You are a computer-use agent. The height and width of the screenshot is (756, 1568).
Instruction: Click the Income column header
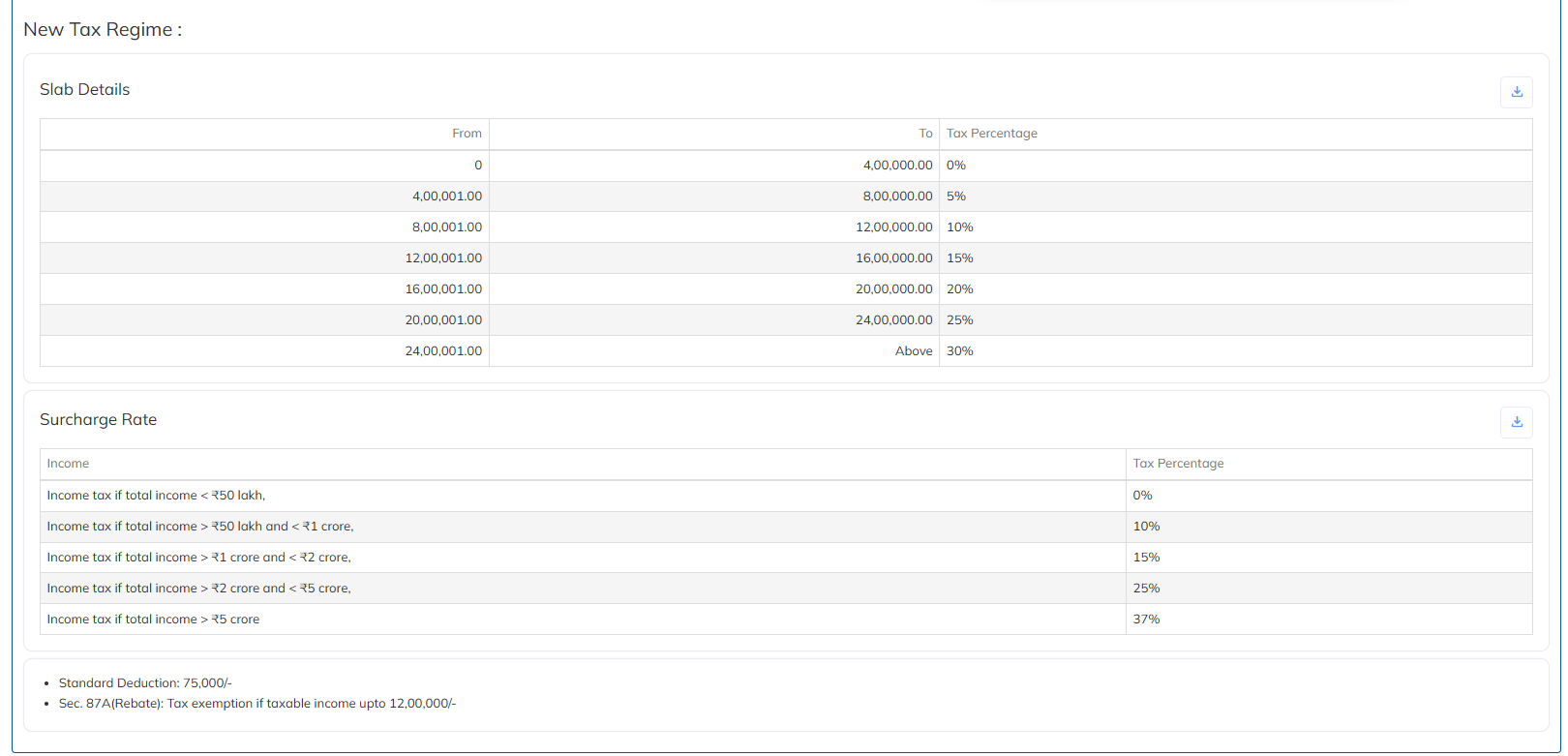click(68, 464)
